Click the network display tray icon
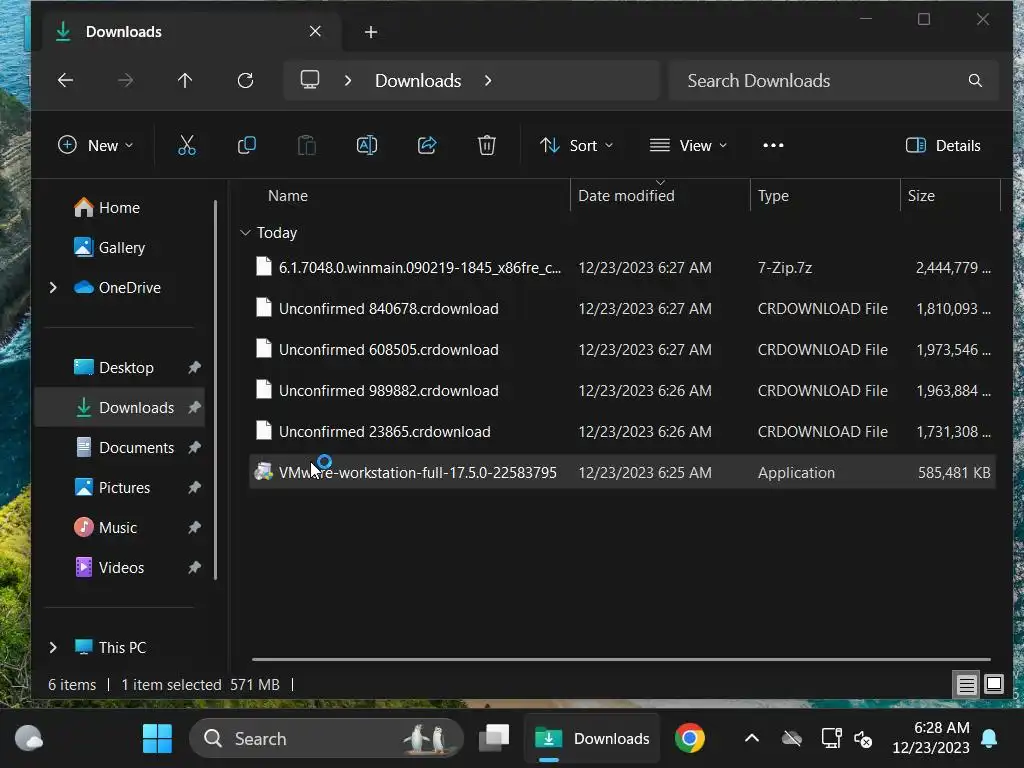Image resolution: width=1024 pixels, height=768 pixels. tap(831, 739)
